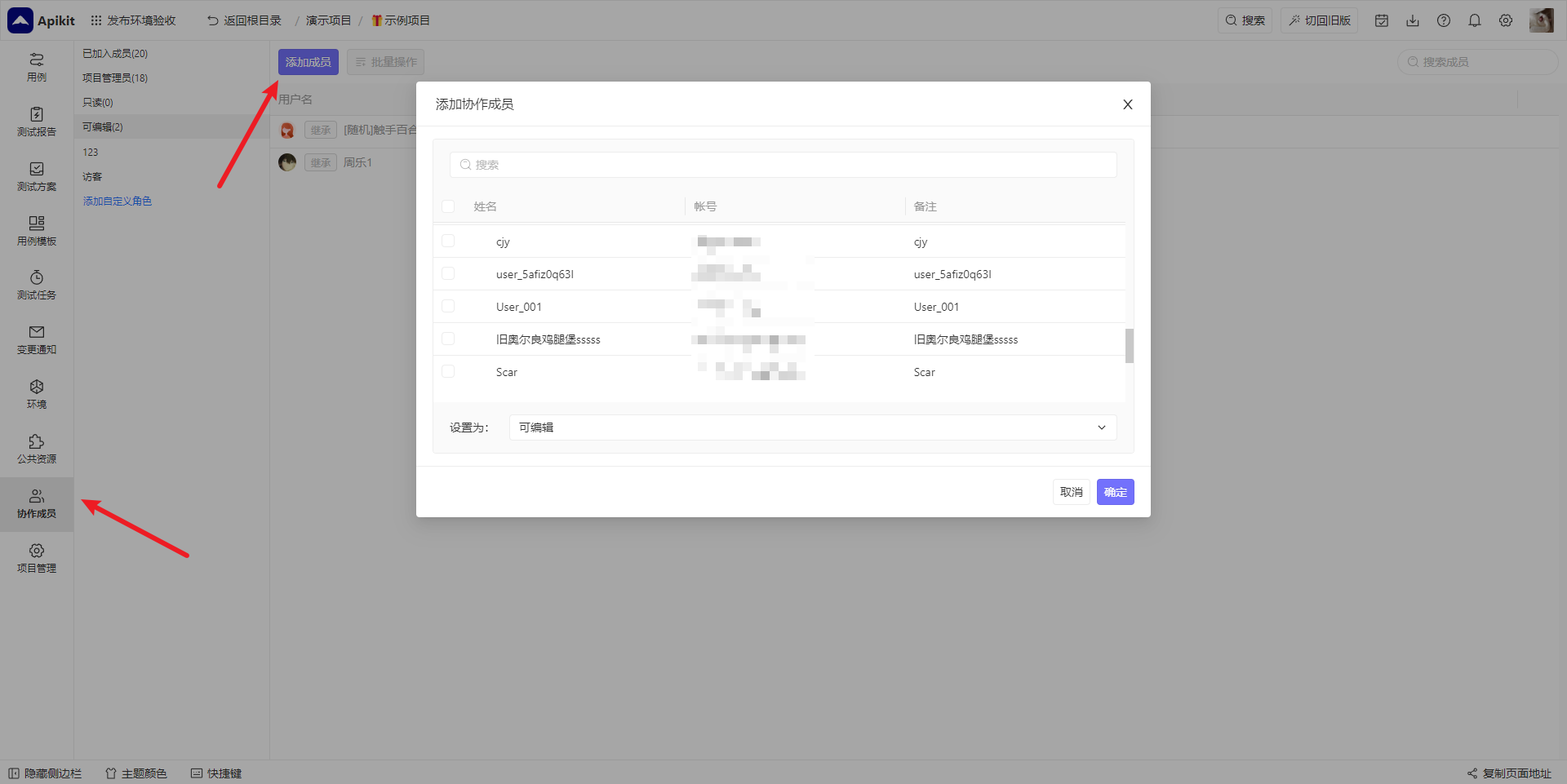Image resolution: width=1567 pixels, height=784 pixels.
Task: Click the member list scrollbar thumb
Action: tap(1130, 346)
